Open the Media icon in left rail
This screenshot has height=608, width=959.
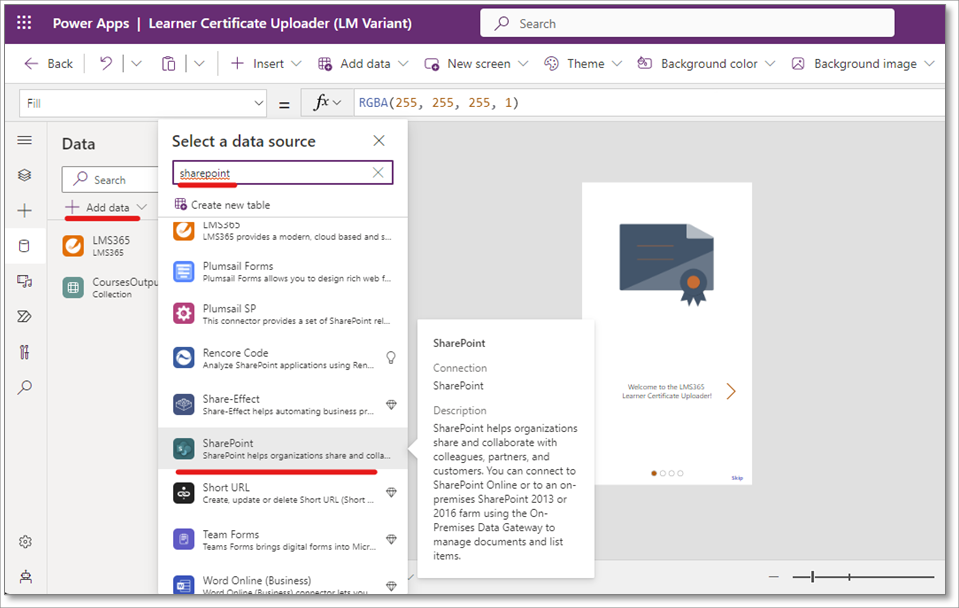click(25, 282)
